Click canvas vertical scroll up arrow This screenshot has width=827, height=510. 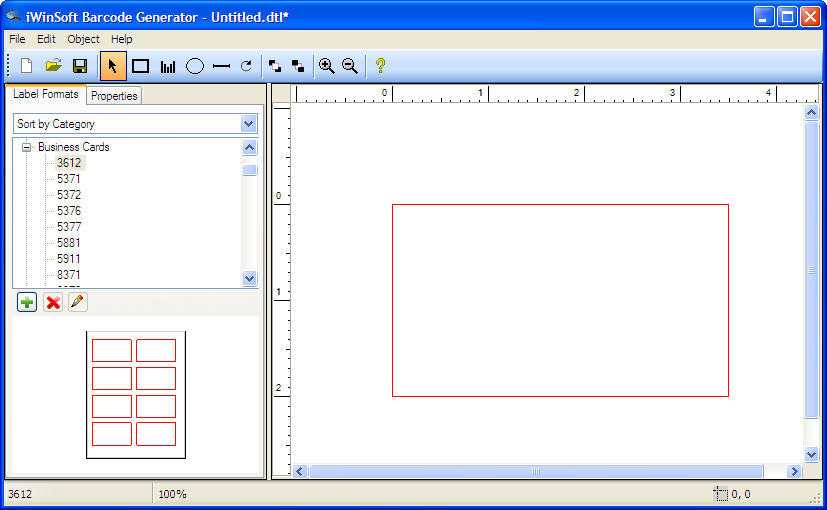[x=811, y=112]
